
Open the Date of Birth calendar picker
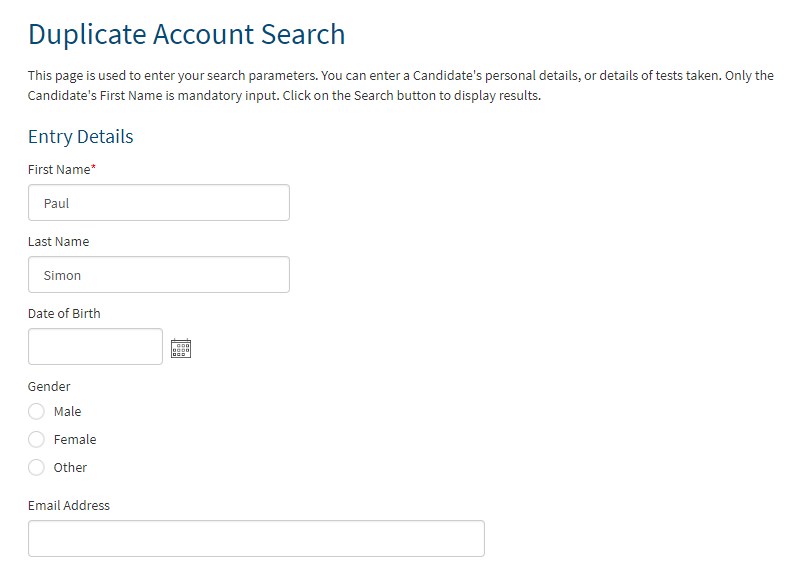coord(181,348)
